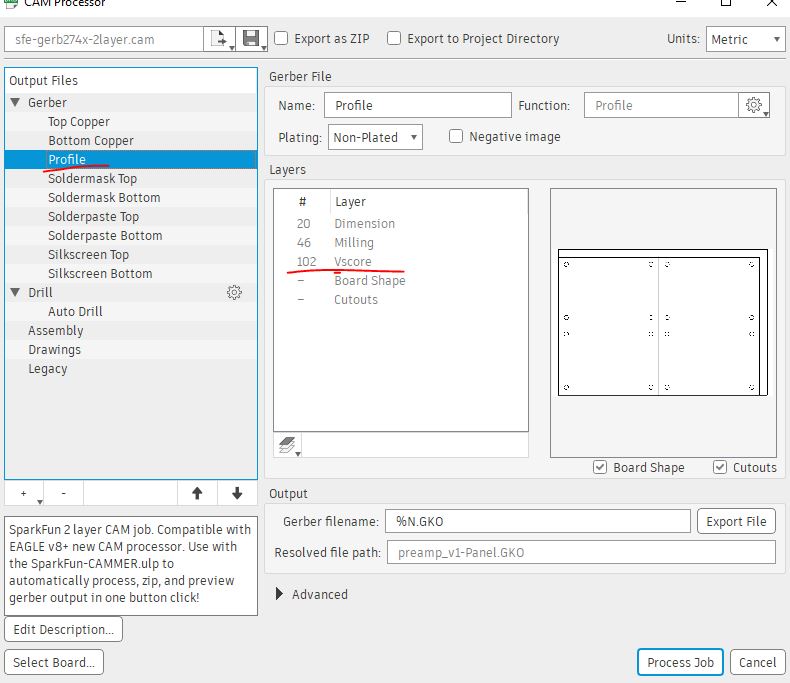Click the job filename sfe-gerb274x-2layer.cam field
Image resolution: width=790 pixels, height=683 pixels.
[x=104, y=39]
